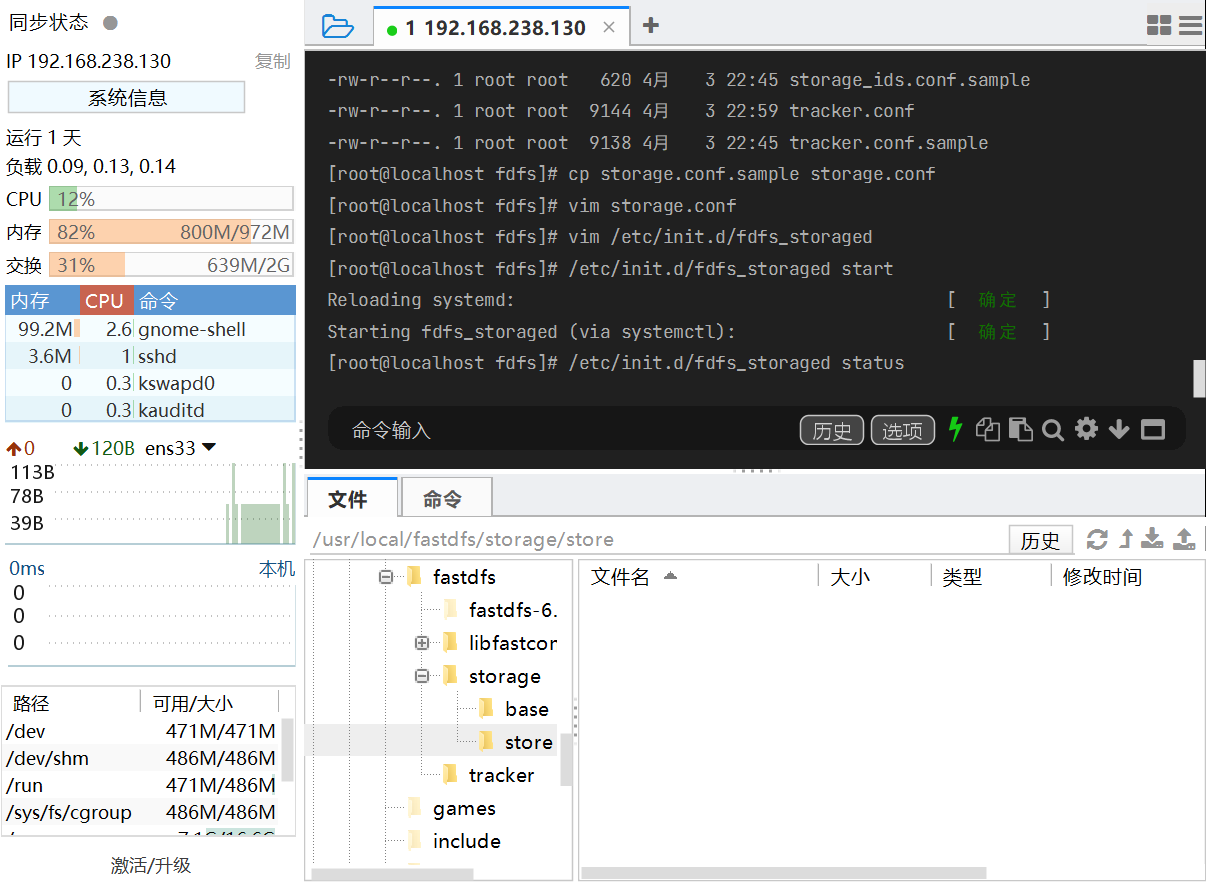Sort files by 文件名 column arrow
Viewport: 1206px width, 884px height.
click(x=670, y=577)
